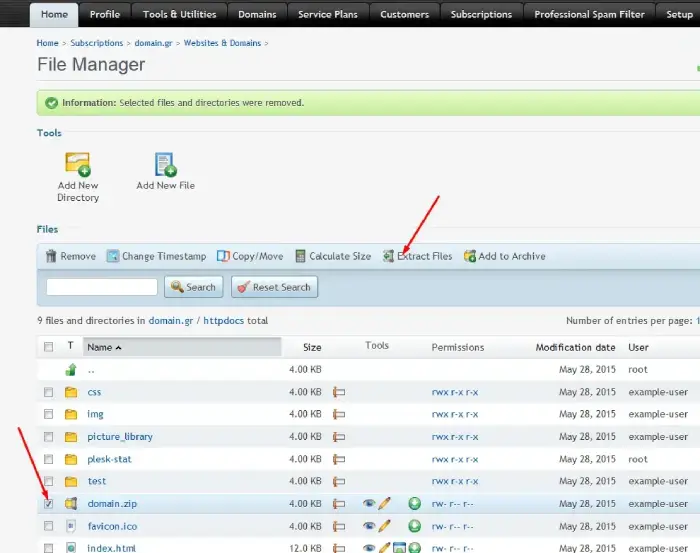
Task: Open the favicon.ico file link
Action: point(112,527)
